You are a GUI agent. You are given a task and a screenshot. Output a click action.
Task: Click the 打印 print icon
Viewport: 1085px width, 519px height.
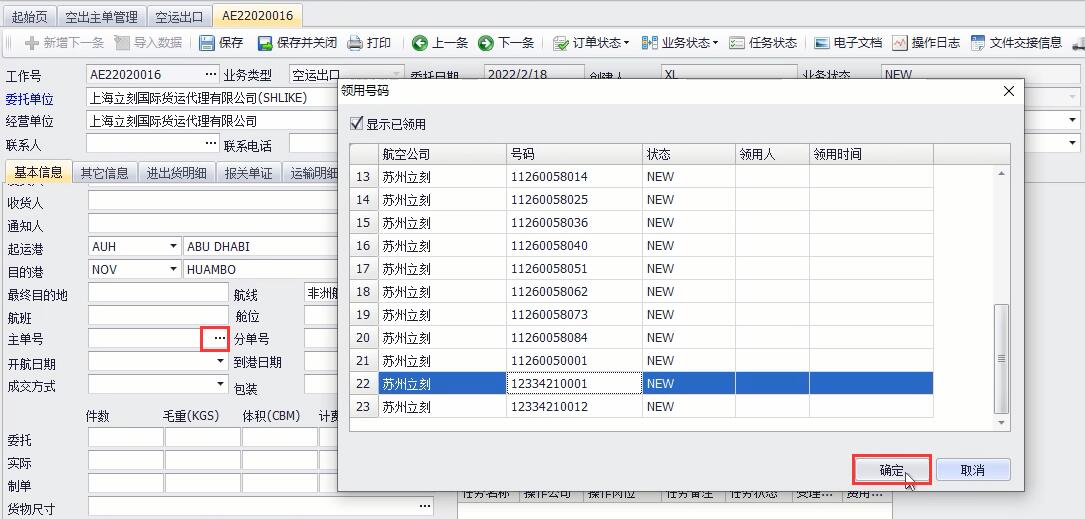coord(368,43)
